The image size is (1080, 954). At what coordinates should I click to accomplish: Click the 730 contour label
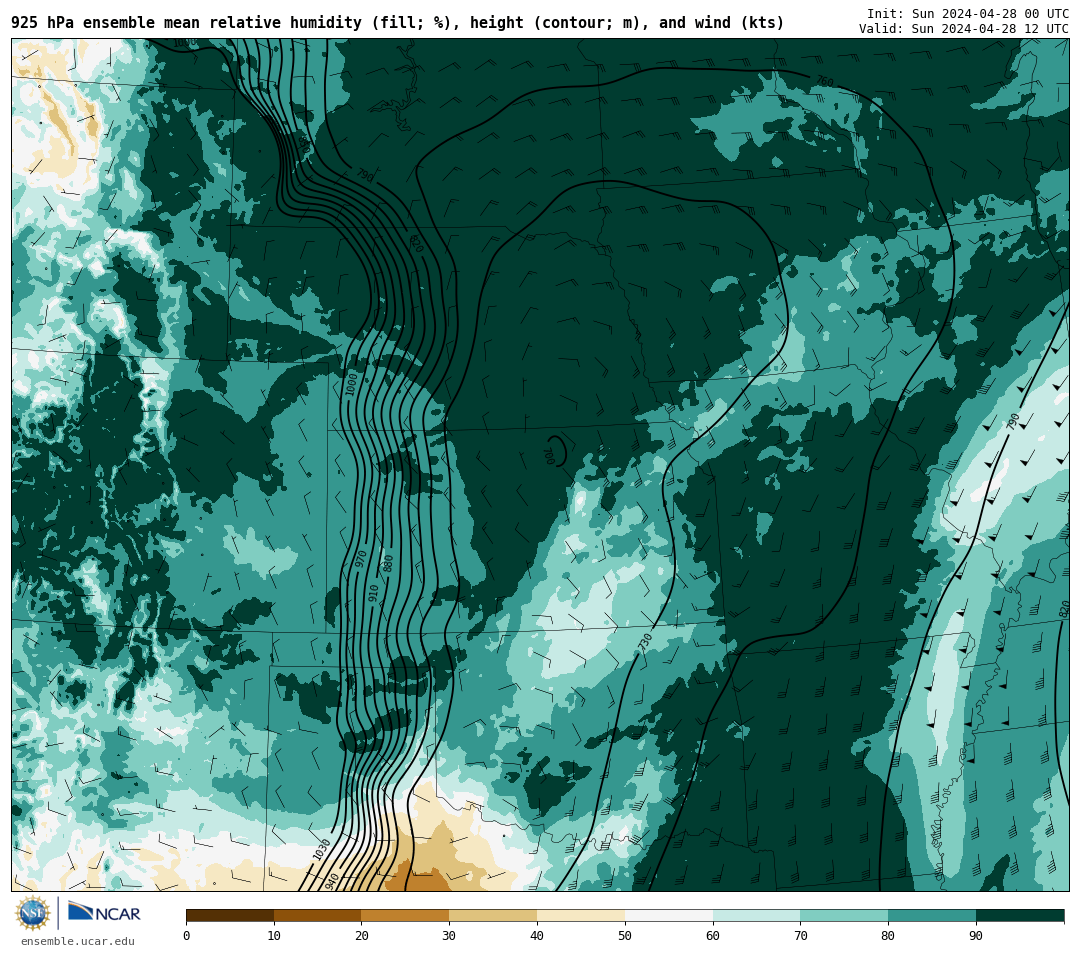click(645, 642)
